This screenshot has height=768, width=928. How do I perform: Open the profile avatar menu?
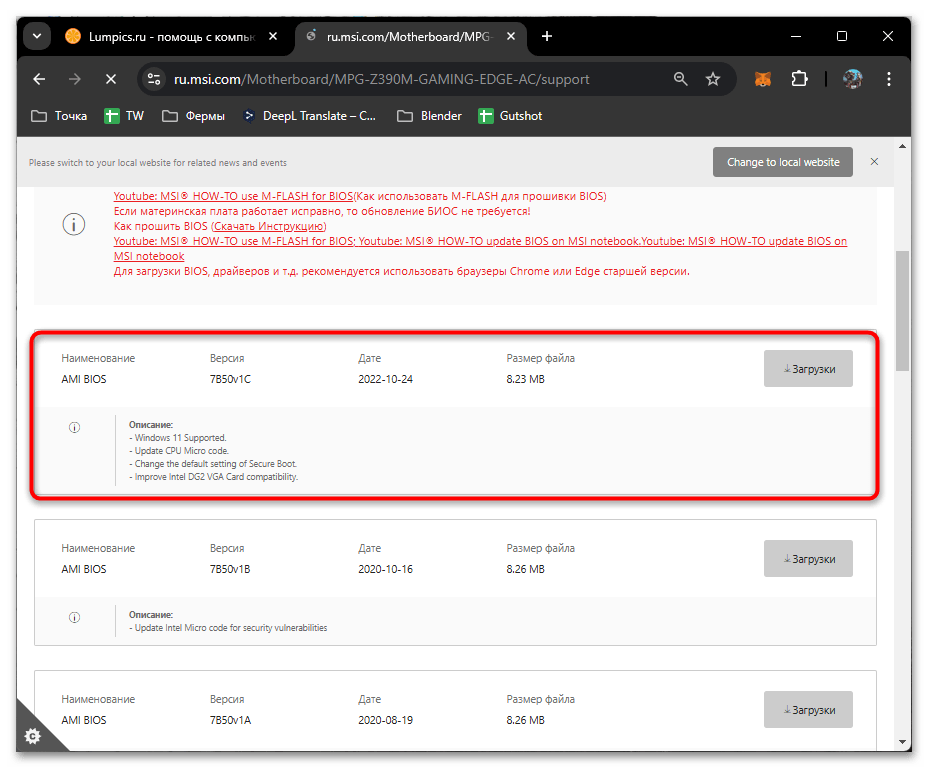852,79
